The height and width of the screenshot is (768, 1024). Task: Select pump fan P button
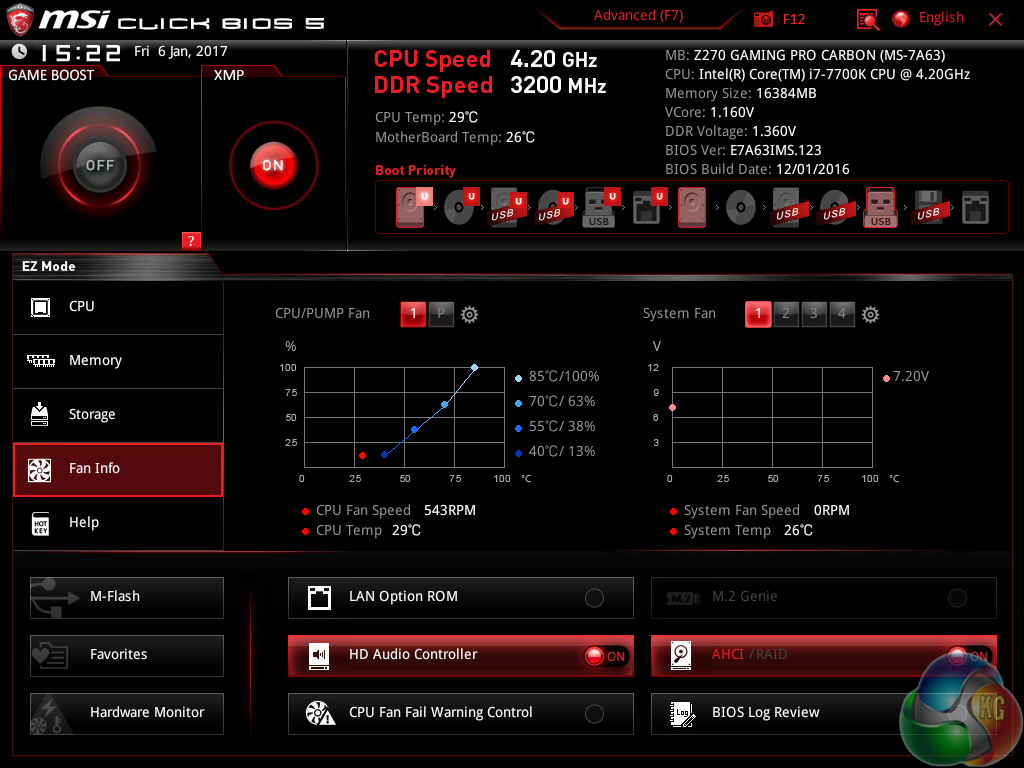coord(441,314)
